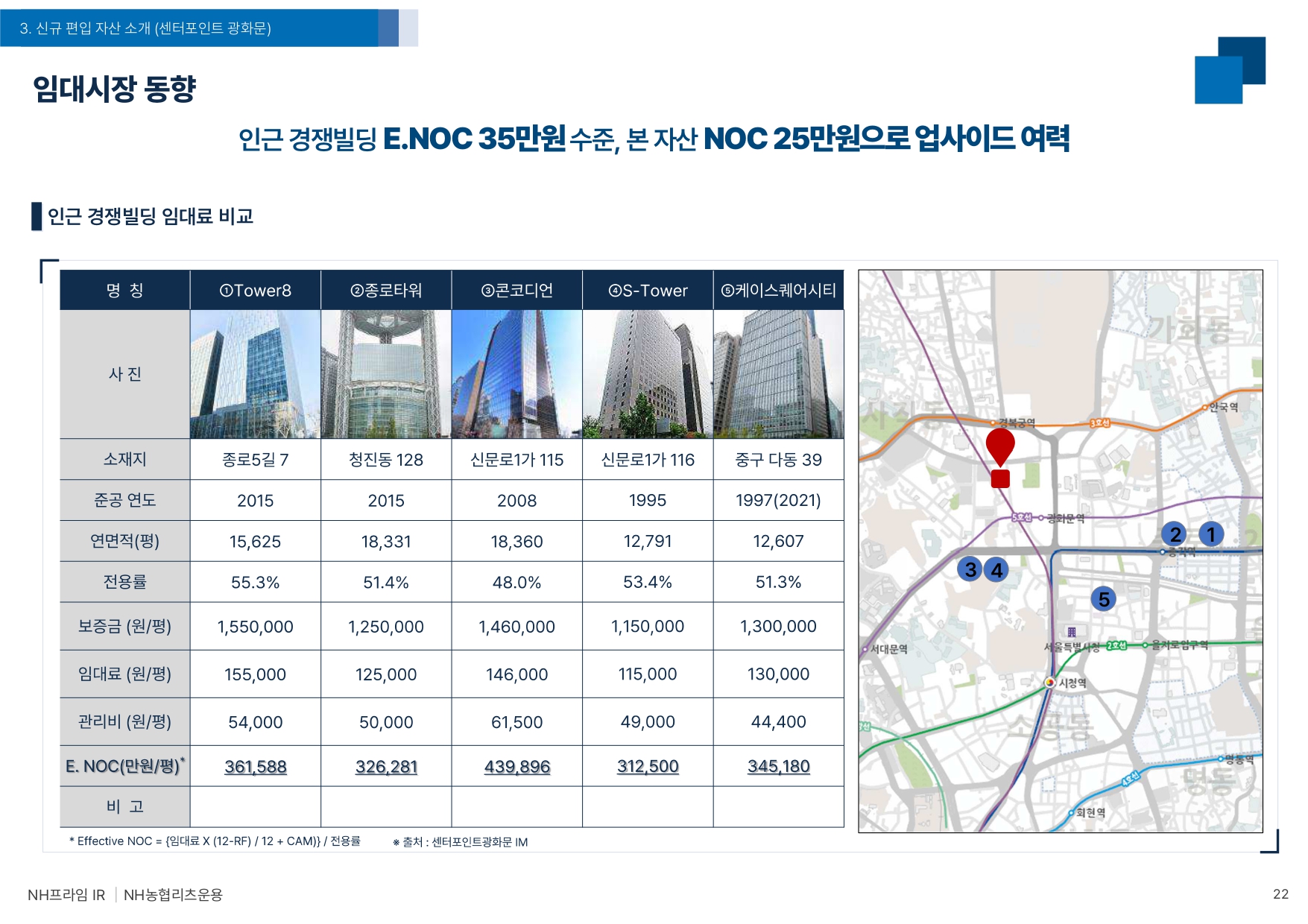Select map marker number 4

(x=996, y=570)
